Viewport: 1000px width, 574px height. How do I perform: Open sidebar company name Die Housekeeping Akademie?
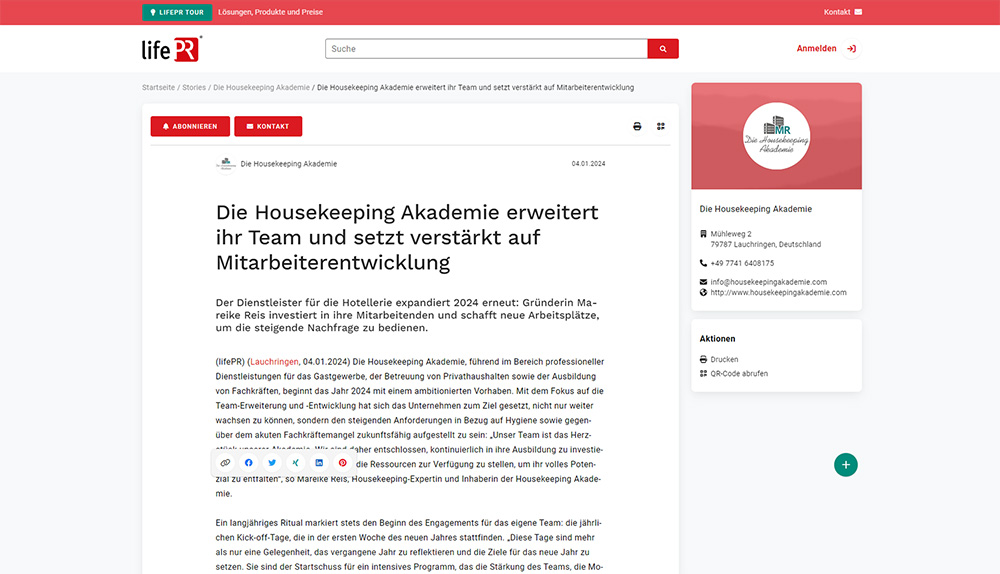point(755,209)
